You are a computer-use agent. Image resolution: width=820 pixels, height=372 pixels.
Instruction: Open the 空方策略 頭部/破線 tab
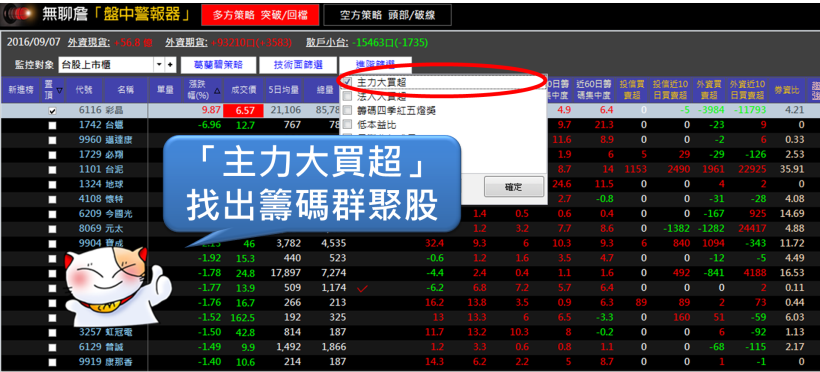pyautogui.click(x=387, y=15)
